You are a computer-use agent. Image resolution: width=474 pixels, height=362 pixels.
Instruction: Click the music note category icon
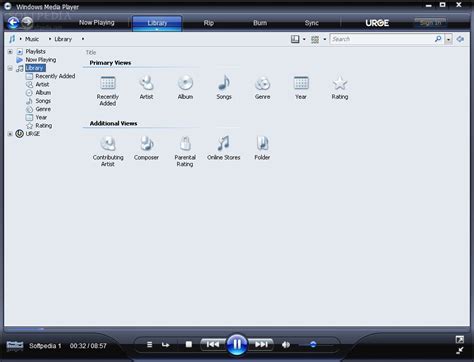(x=12, y=39)
